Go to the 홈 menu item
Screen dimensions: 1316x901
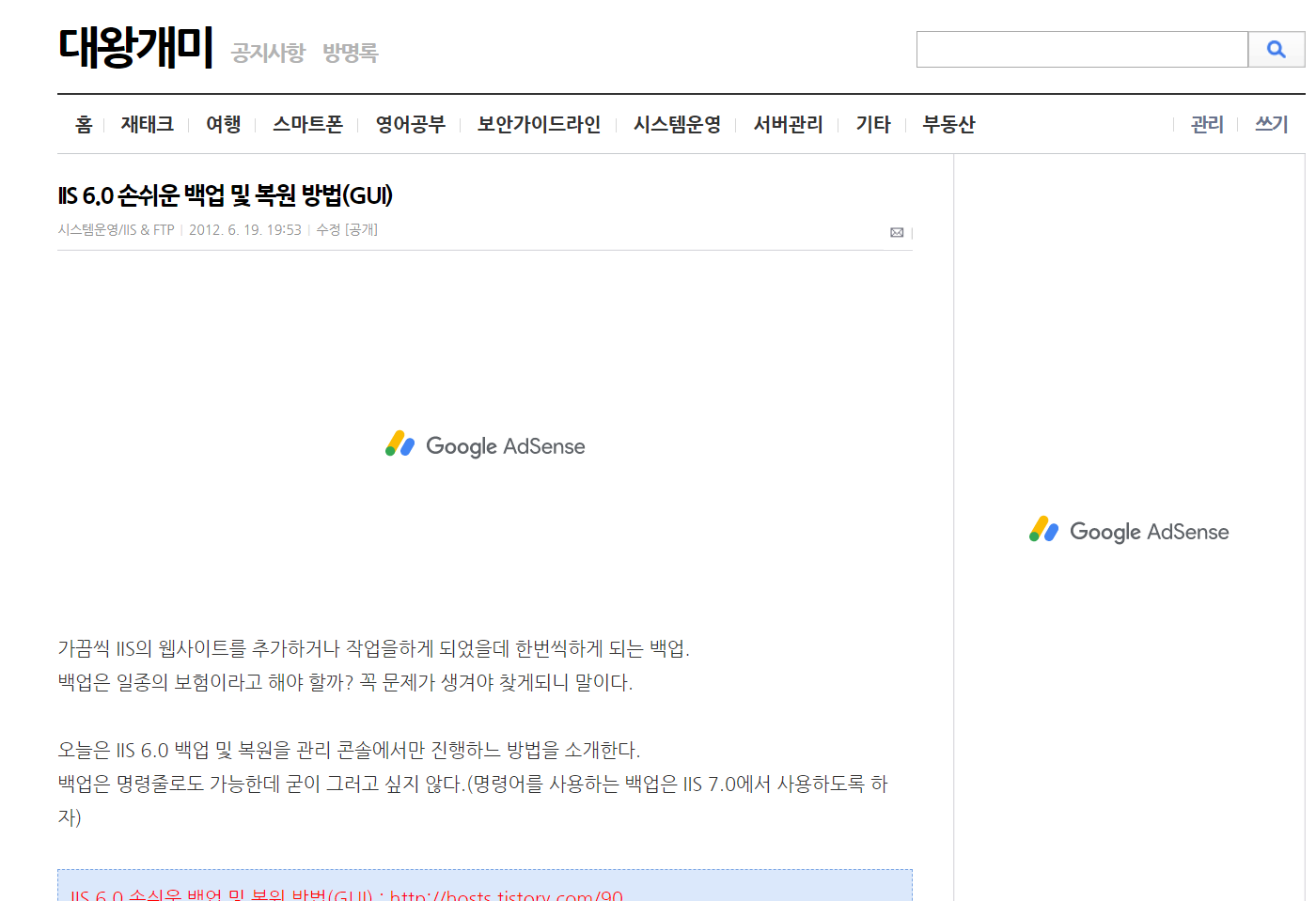84,124
